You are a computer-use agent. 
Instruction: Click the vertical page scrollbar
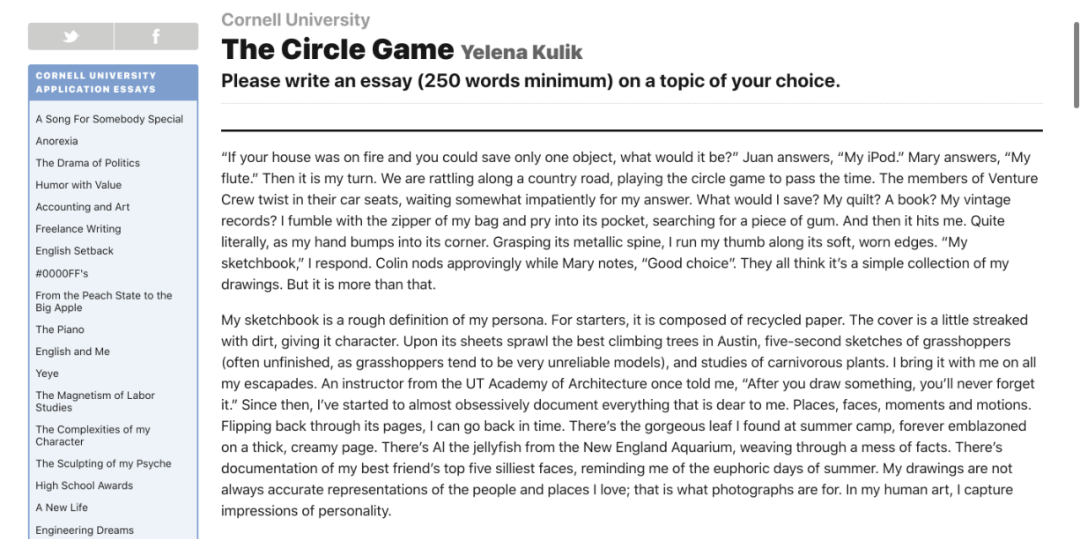pyautogui.click(x=1075, y=60)
